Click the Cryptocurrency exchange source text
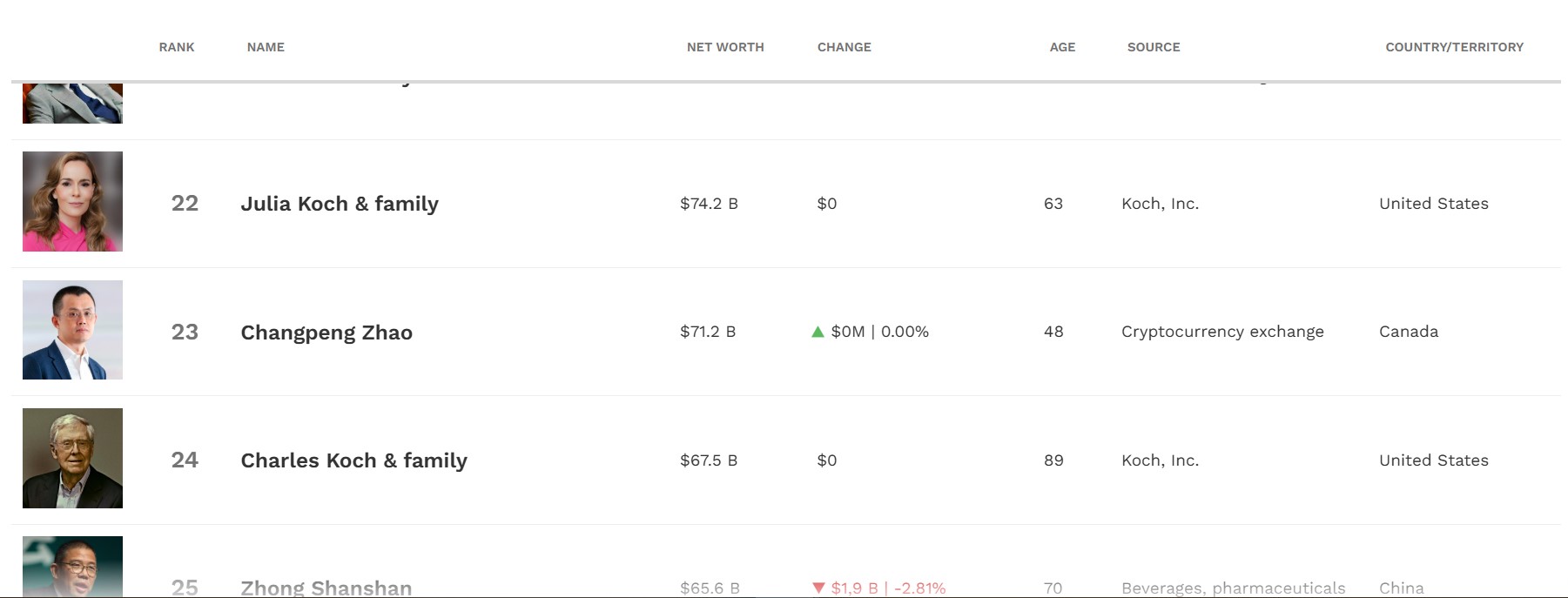1568x598 pixels. 1222,332
